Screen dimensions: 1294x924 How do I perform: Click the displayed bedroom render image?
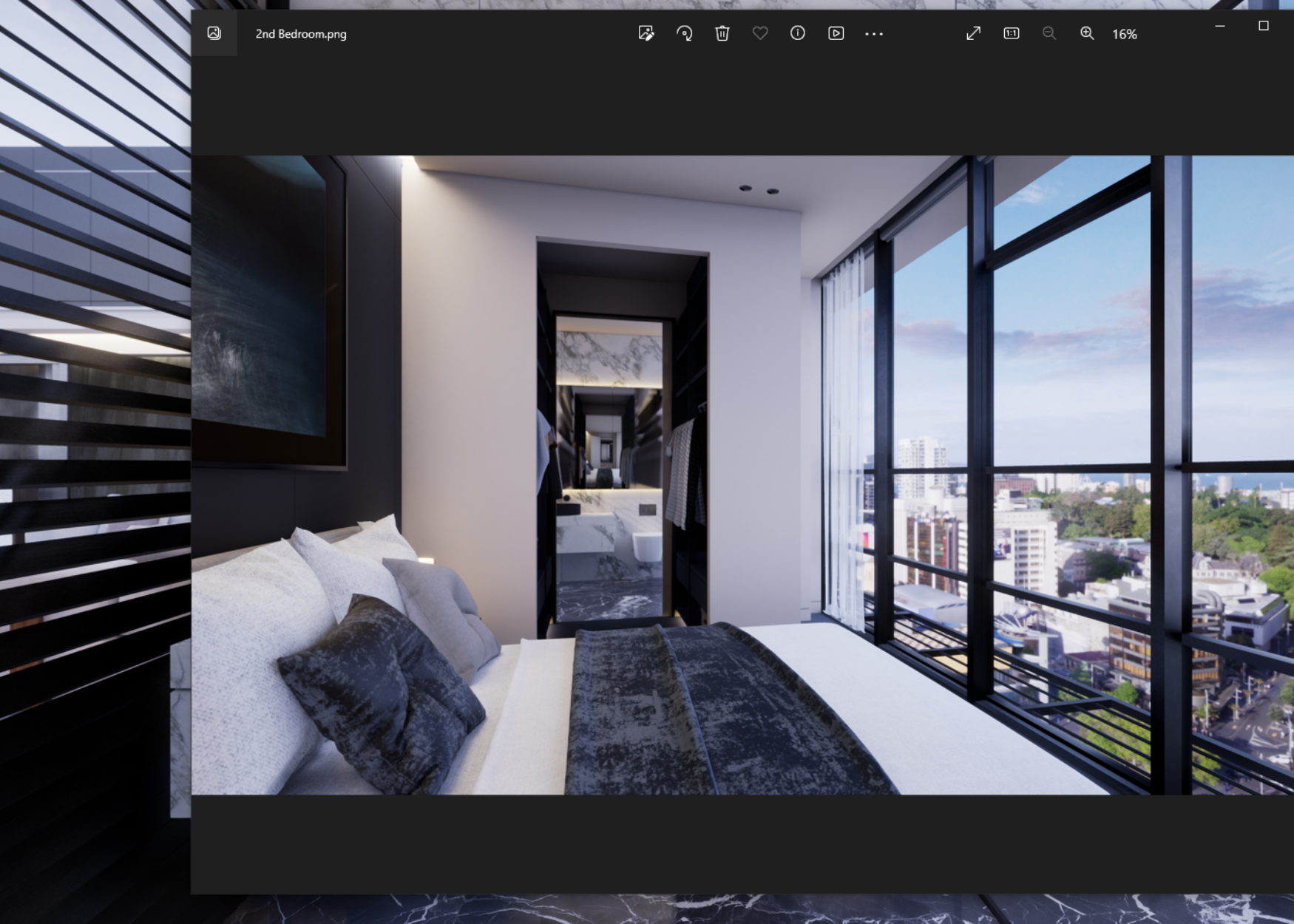point(742,475)
